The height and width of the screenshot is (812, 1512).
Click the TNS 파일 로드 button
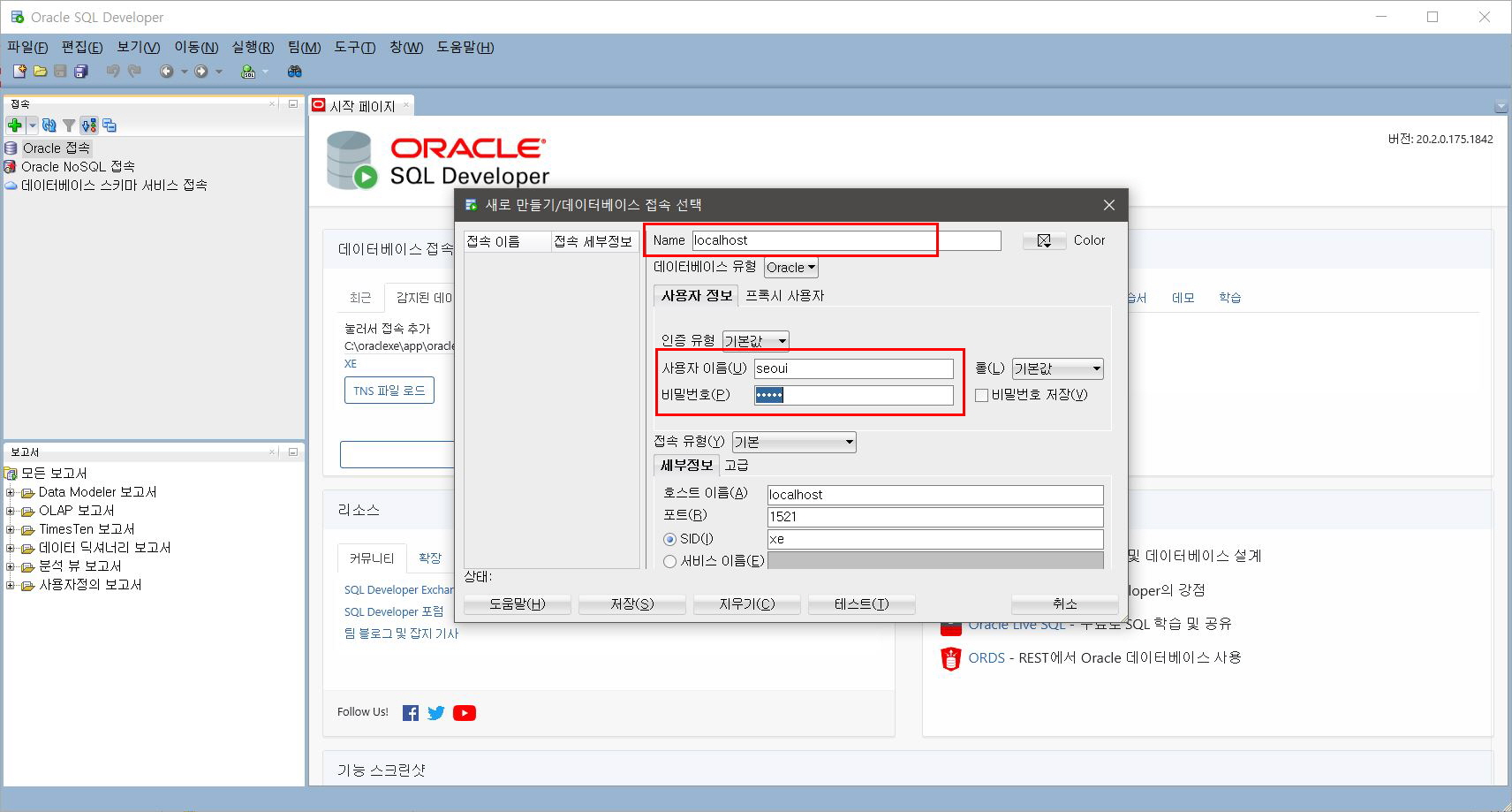[x=389, y=391]
